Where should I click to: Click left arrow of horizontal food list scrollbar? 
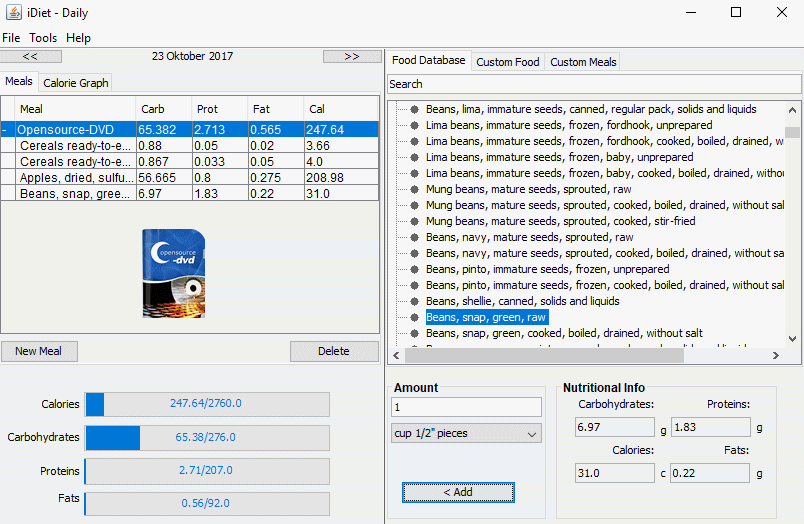coord(395,355)
